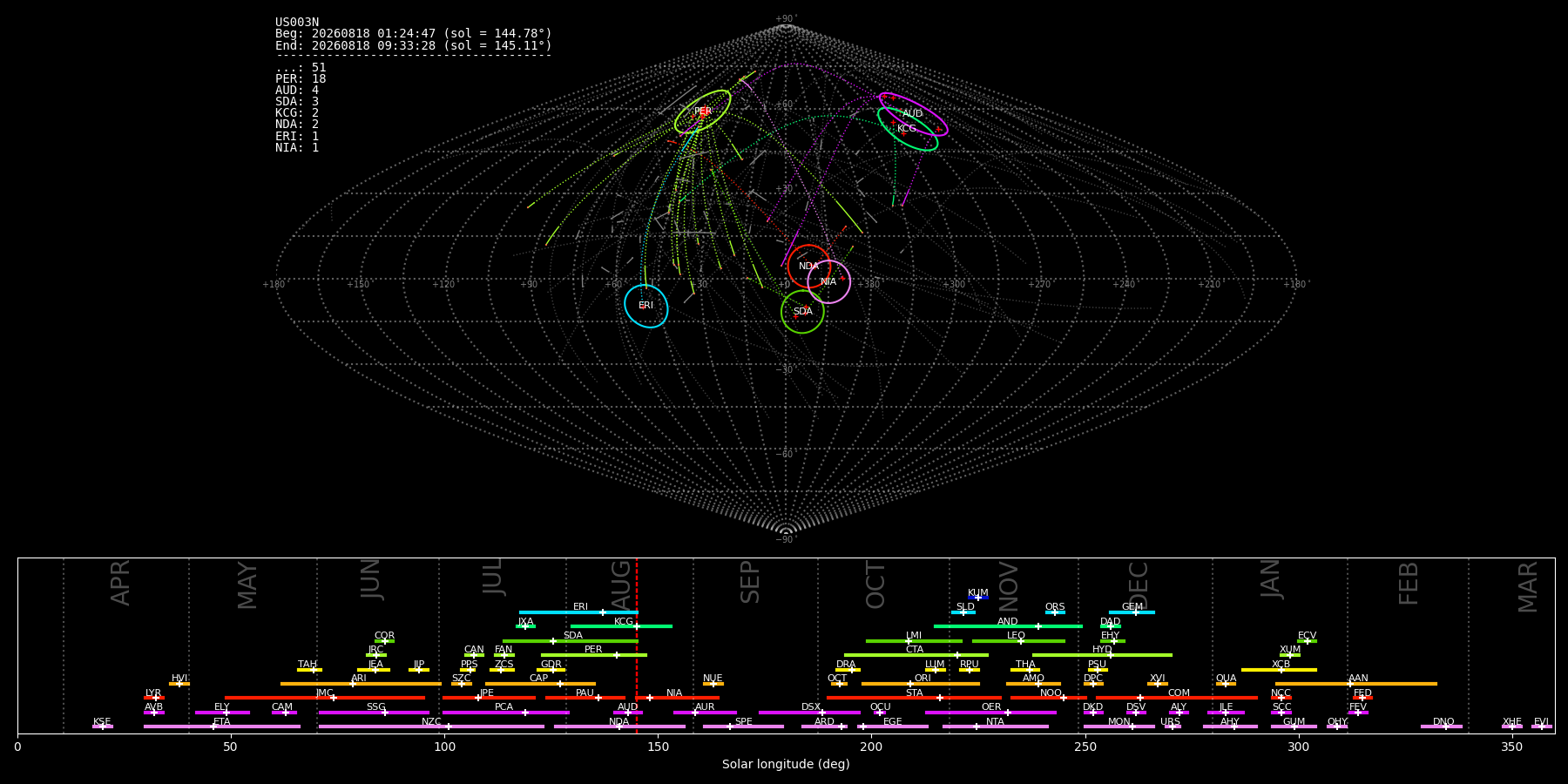Click the US003N station title text
1568x784 pixels.
(x=297, y=23)
